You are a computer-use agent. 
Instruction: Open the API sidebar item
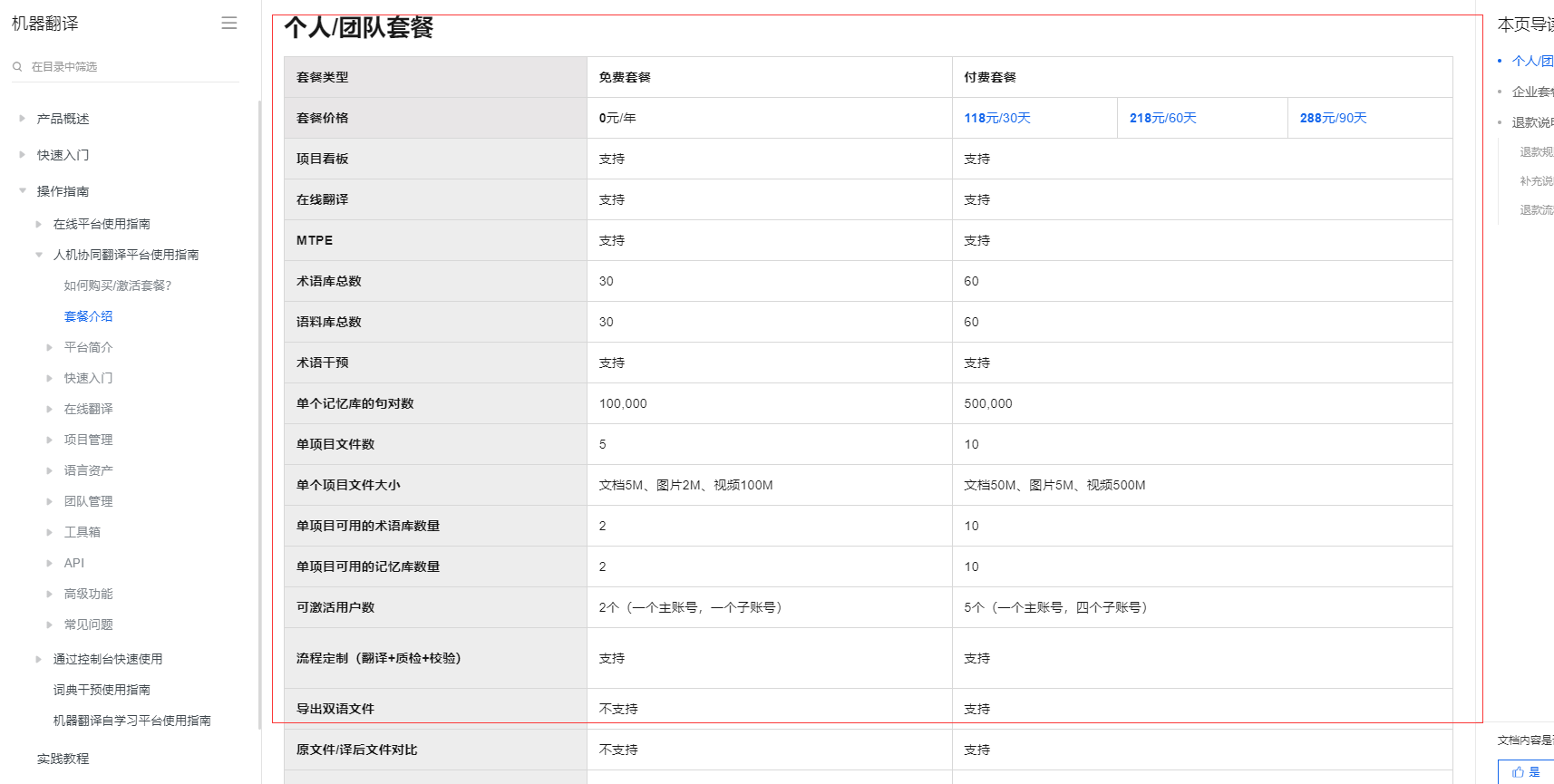click(74, 563)
